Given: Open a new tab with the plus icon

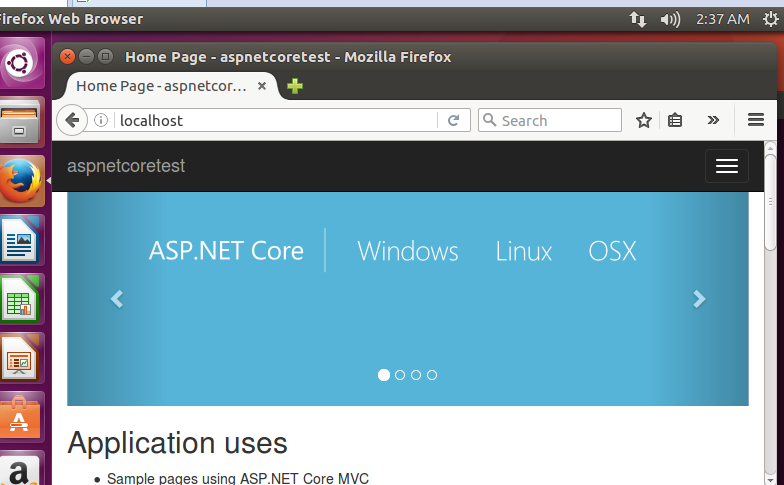Looking at the screenshot, I should 294,87.
